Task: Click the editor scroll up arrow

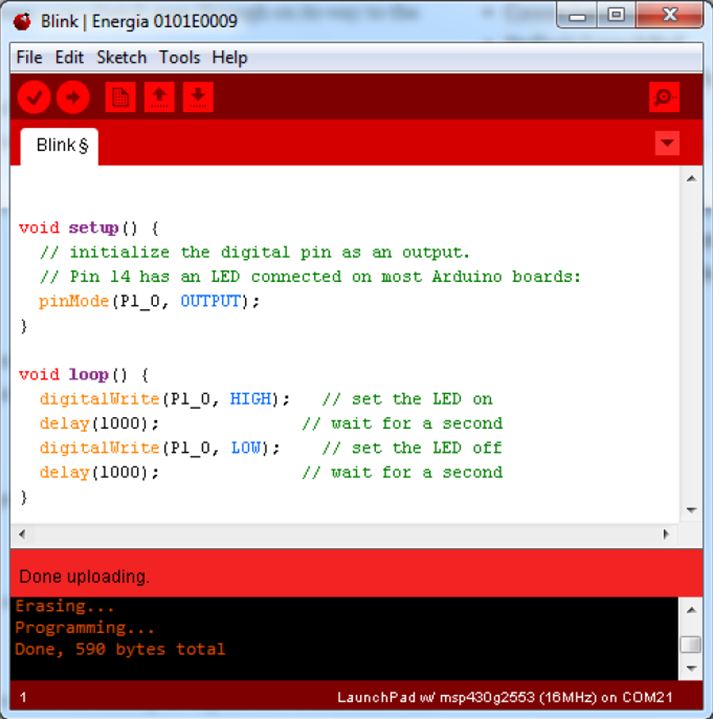Action: [691, 179]
